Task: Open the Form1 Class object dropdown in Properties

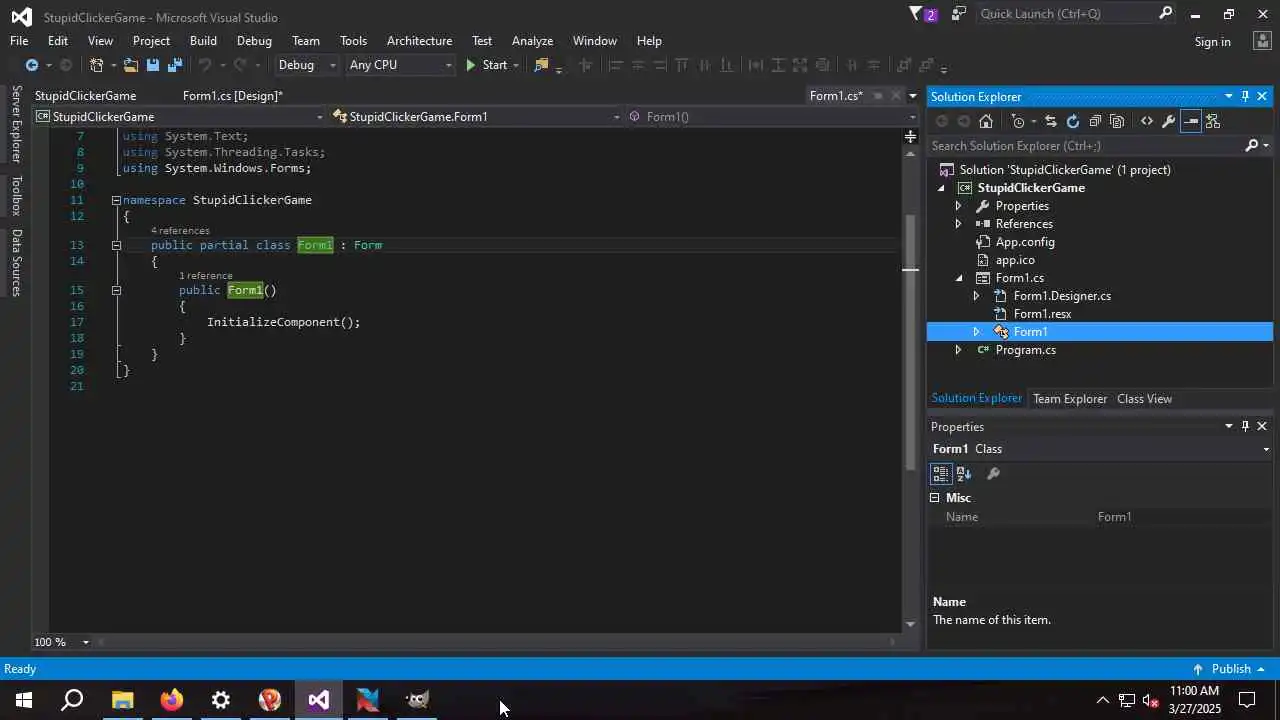Action: pyautogui.click(x=1100, y=449)
